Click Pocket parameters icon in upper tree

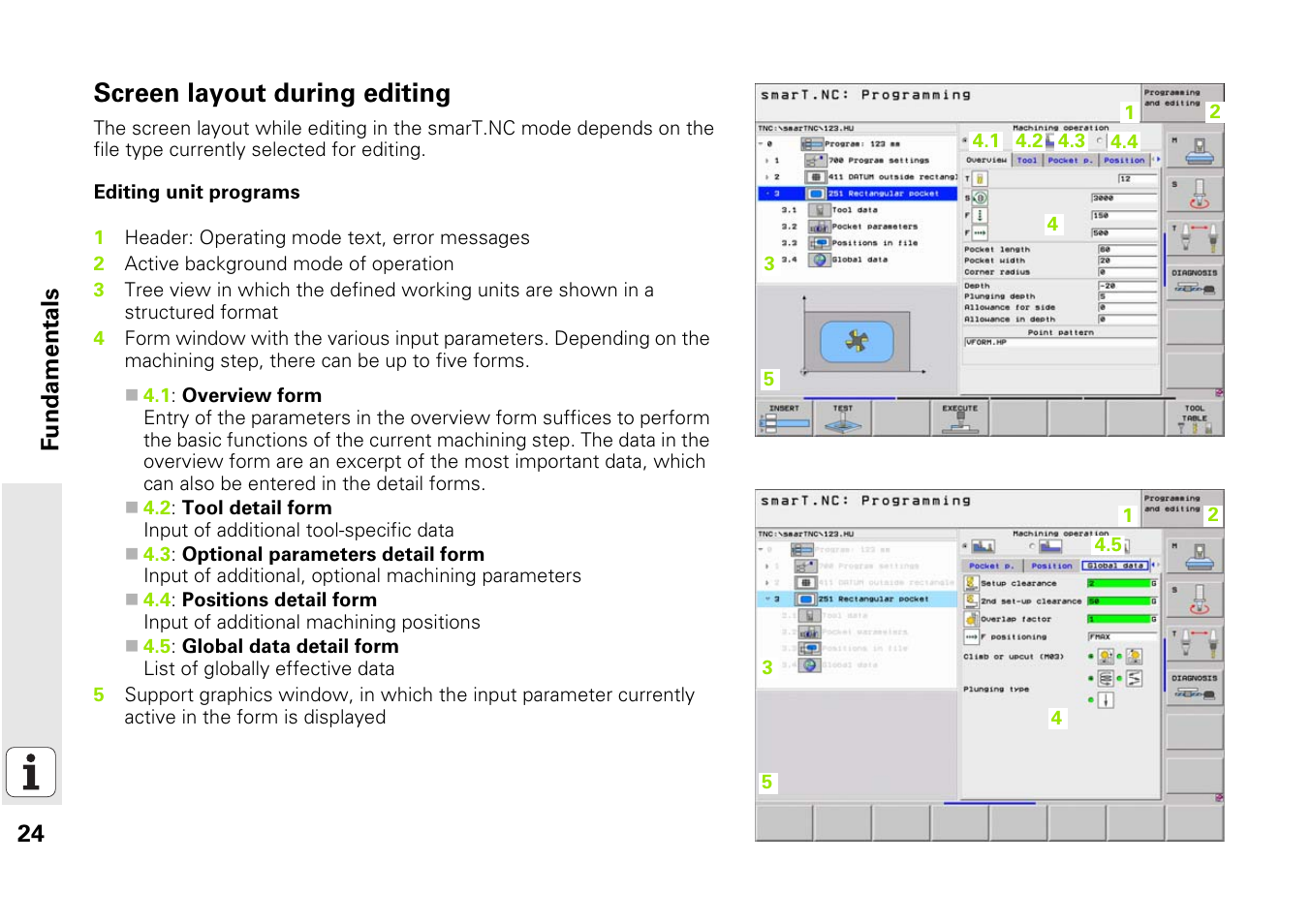[x=819, y=227]
